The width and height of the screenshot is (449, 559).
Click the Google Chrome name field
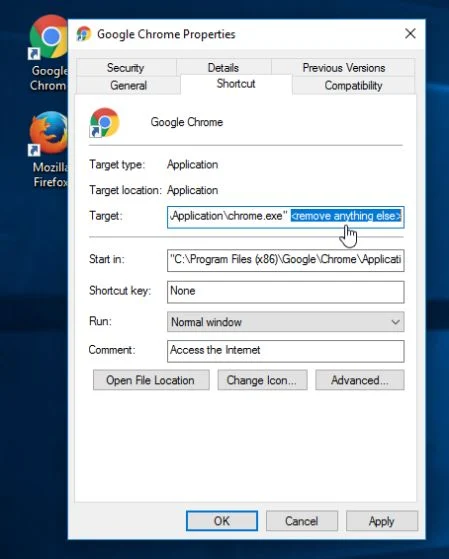click(x=187, y=122)
